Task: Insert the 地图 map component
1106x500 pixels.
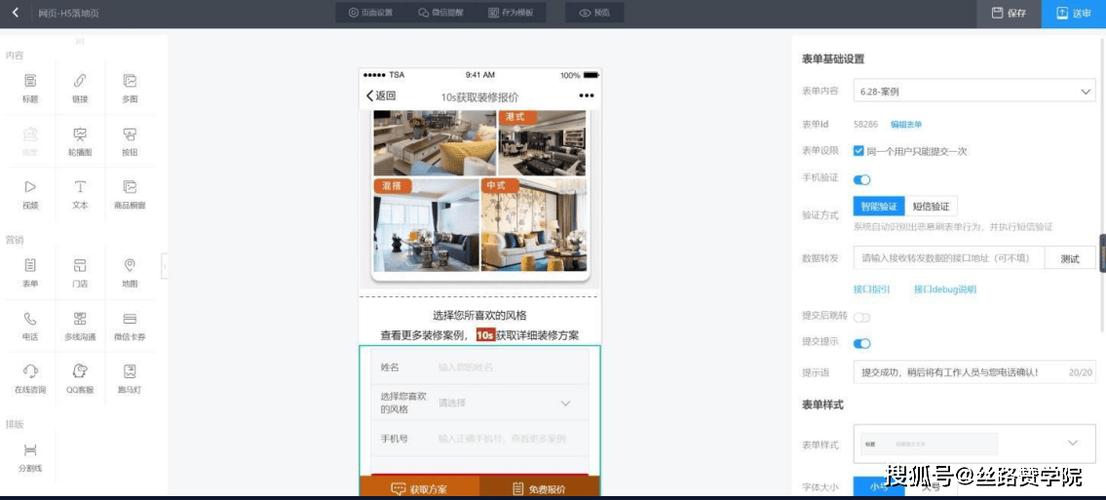Action: (x=130, y=273)
